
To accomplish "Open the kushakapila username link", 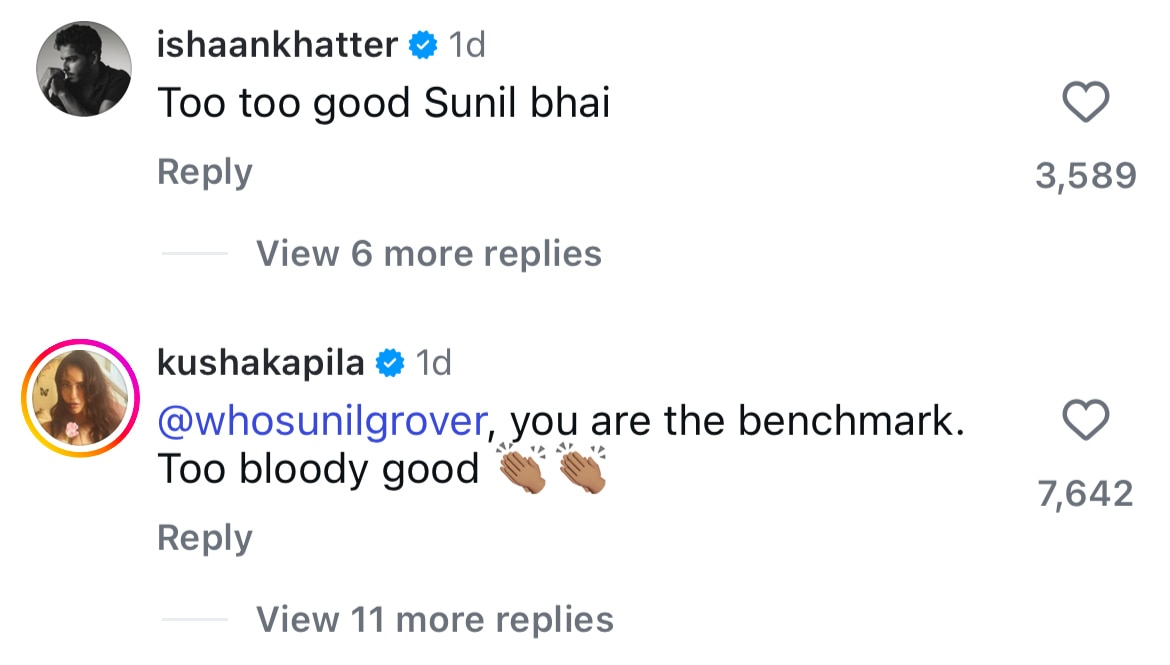I will point(260,363).
